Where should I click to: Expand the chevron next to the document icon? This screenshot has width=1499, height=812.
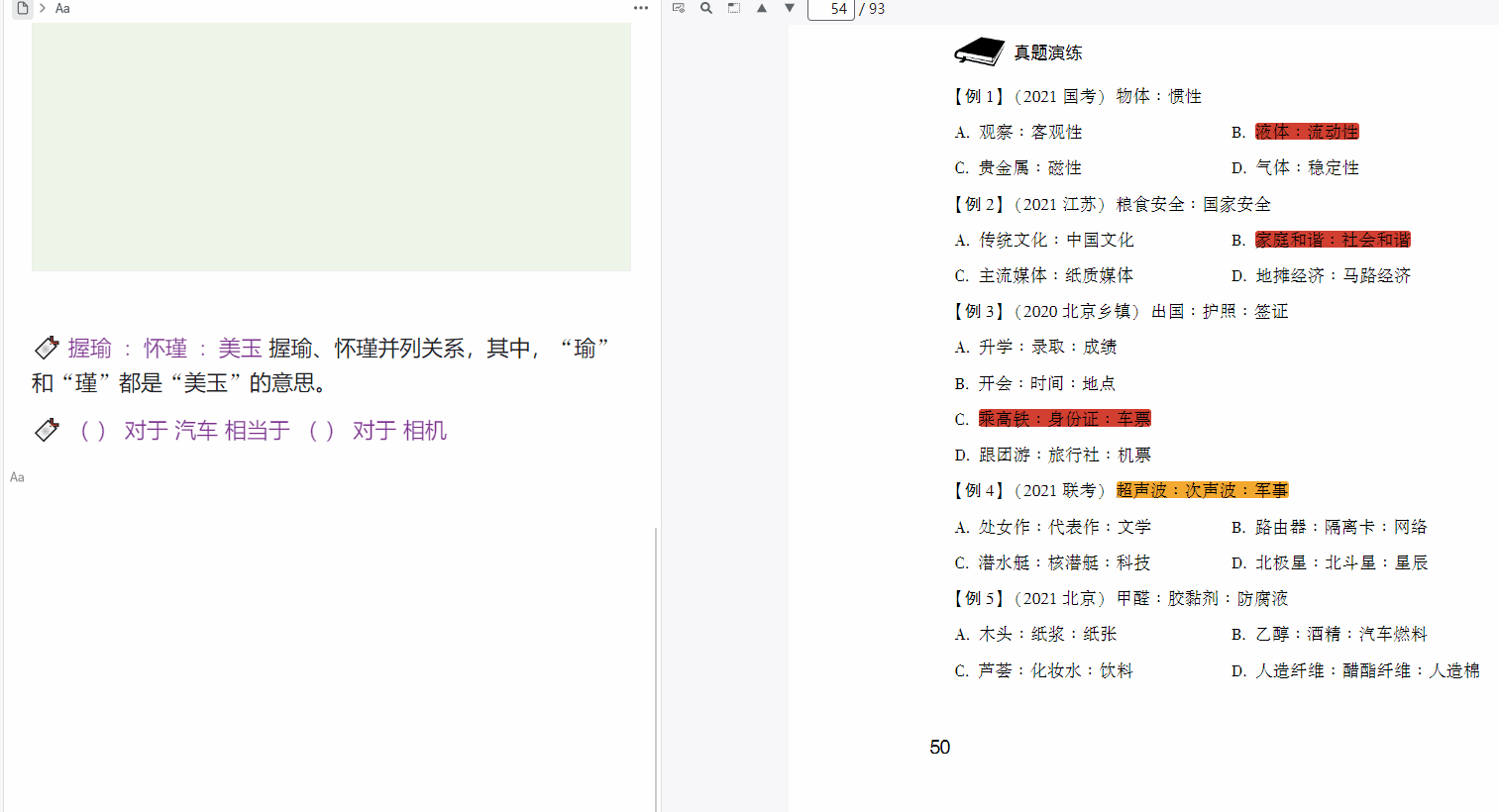click(x=42, y=8)
